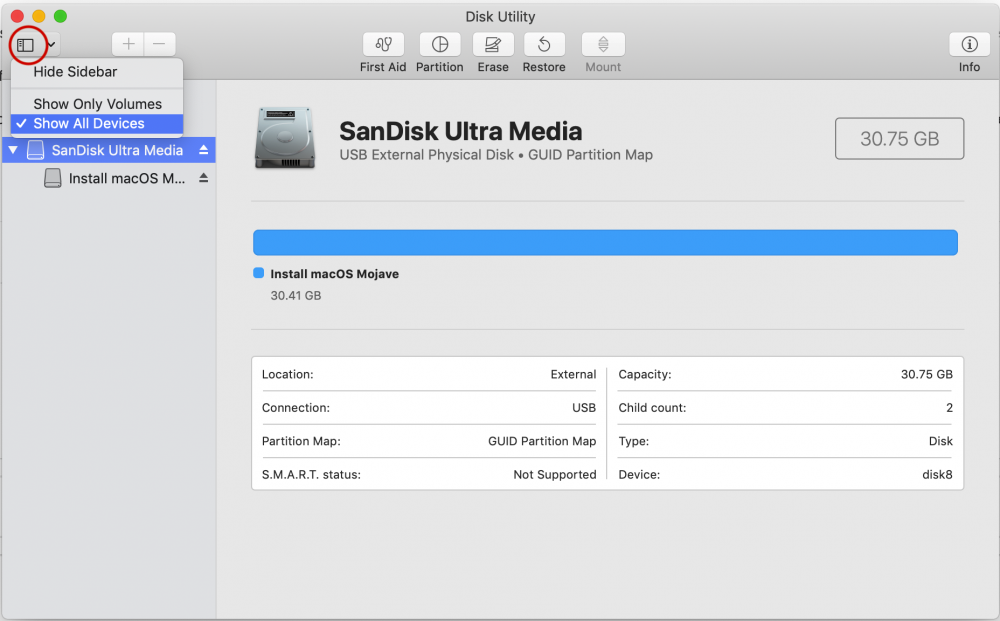
Task: Run First Aid from the toolbar
Action: click(383, 44)
